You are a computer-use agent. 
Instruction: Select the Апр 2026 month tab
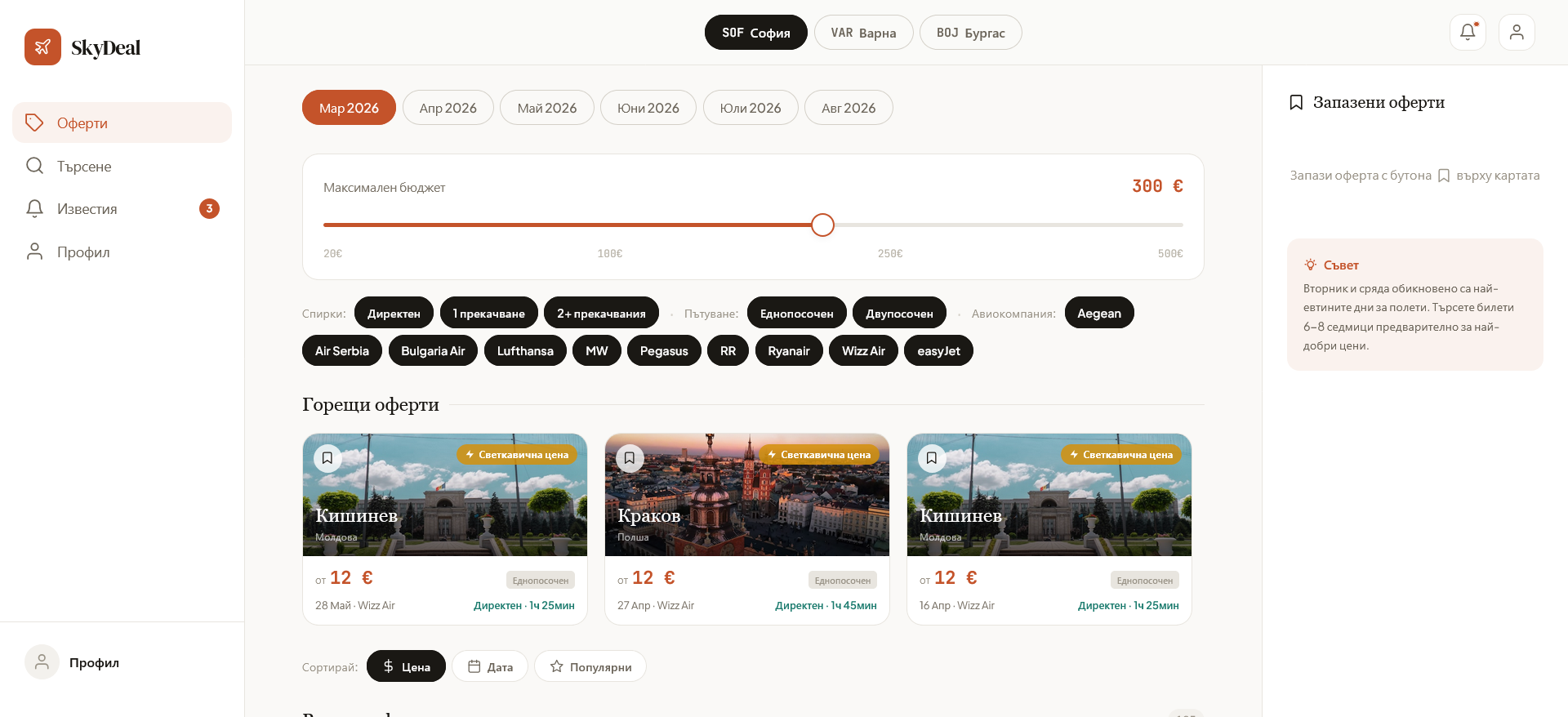tap(448, 108)
